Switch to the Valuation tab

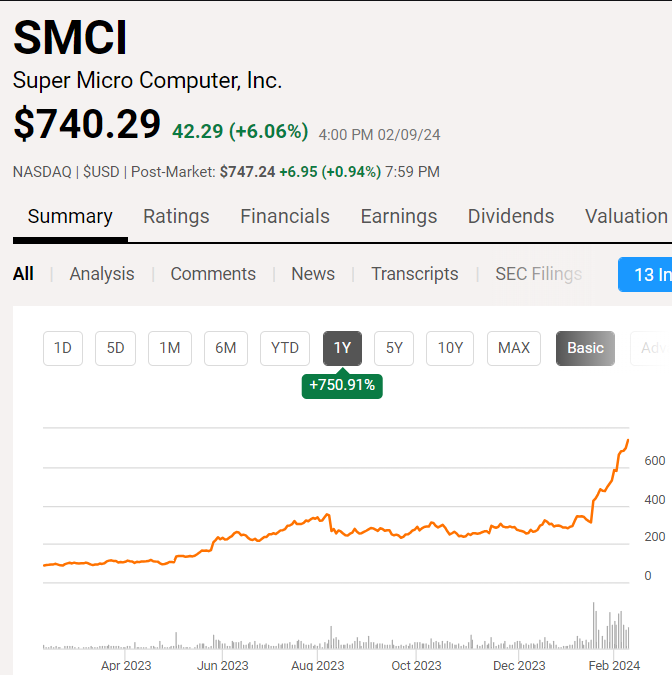point(626,217)
